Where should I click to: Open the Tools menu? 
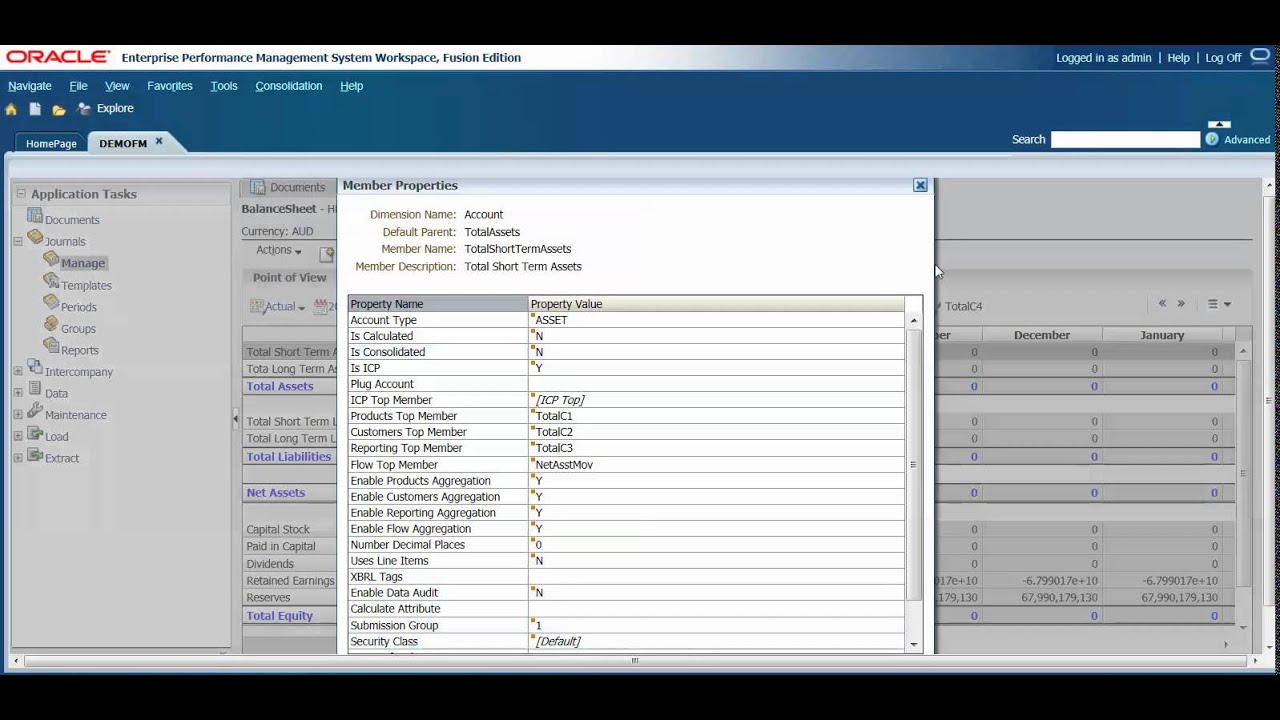coord(224,86)
